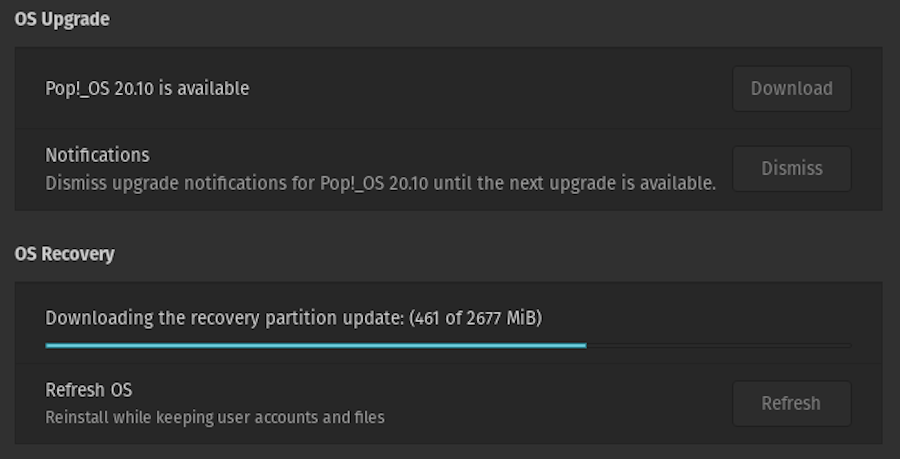Click the Notifications label
This screenshot has height=459, width=900.
(98, 155)
